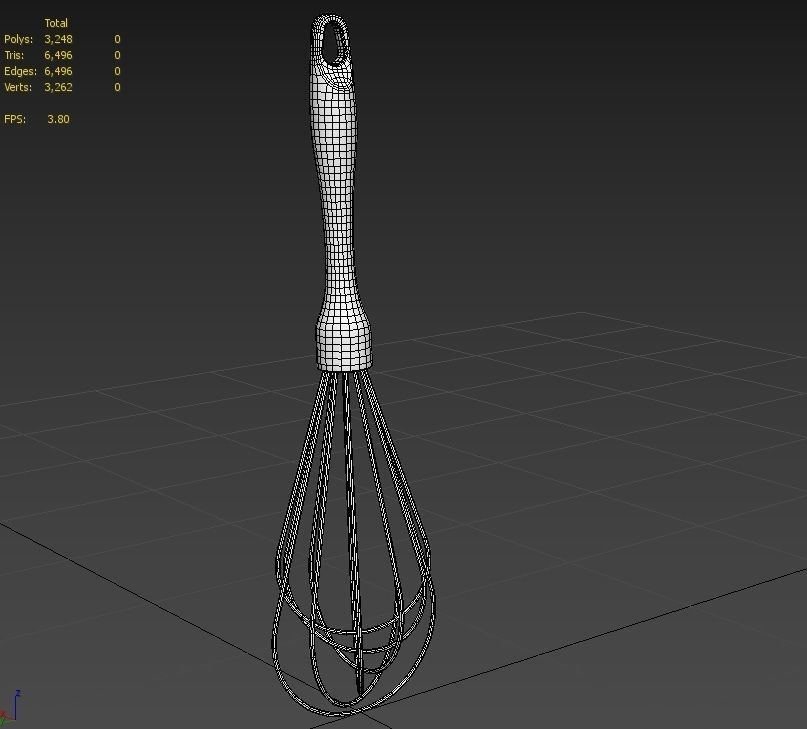The height and width of the screenshot is (729, 807).
Task: Click the Edges: label
Action: 20,71
